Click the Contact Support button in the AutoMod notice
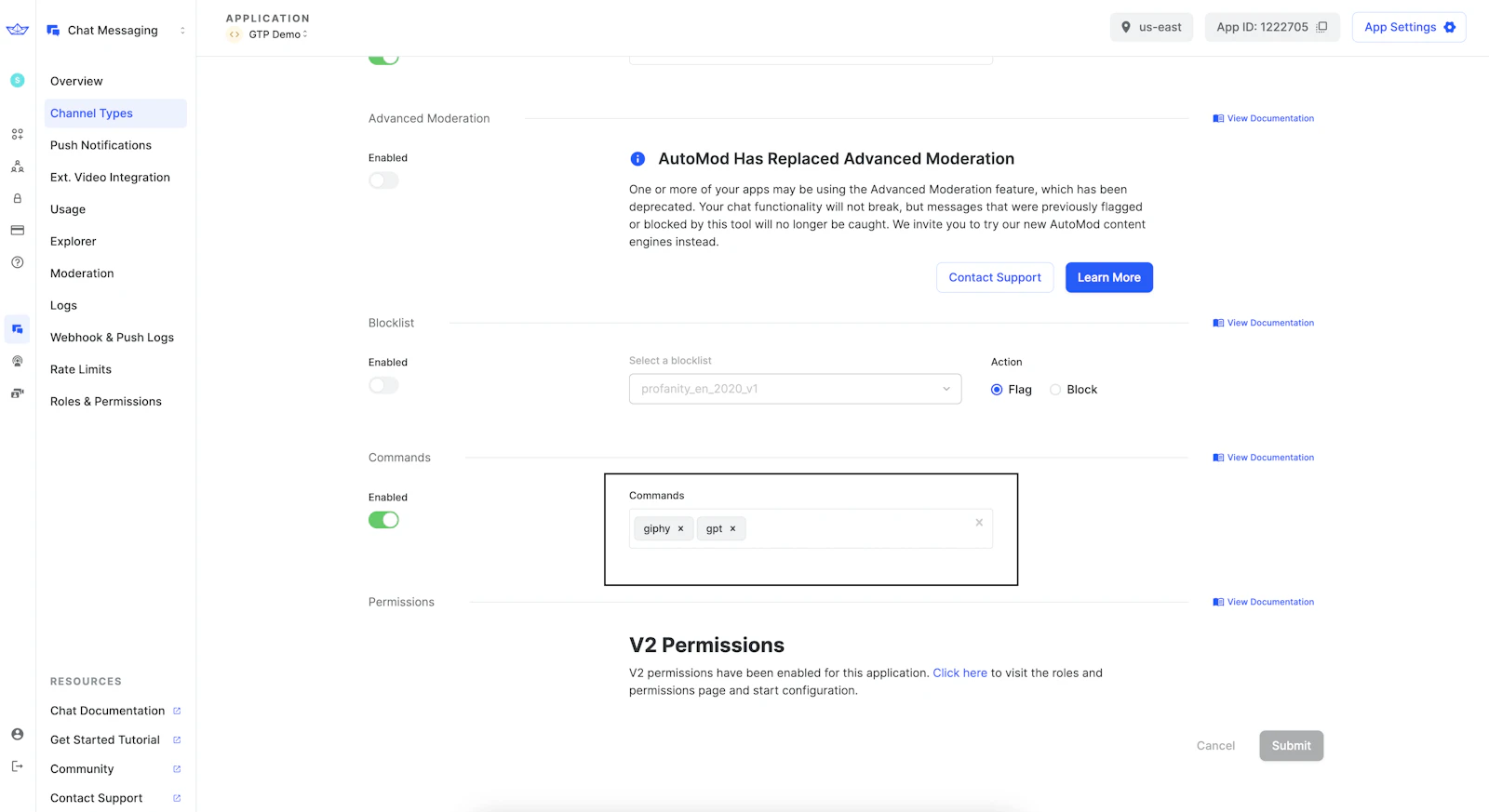Viewport: 1489px width, 812px height. pyautogui.click(x=995, y=277)
